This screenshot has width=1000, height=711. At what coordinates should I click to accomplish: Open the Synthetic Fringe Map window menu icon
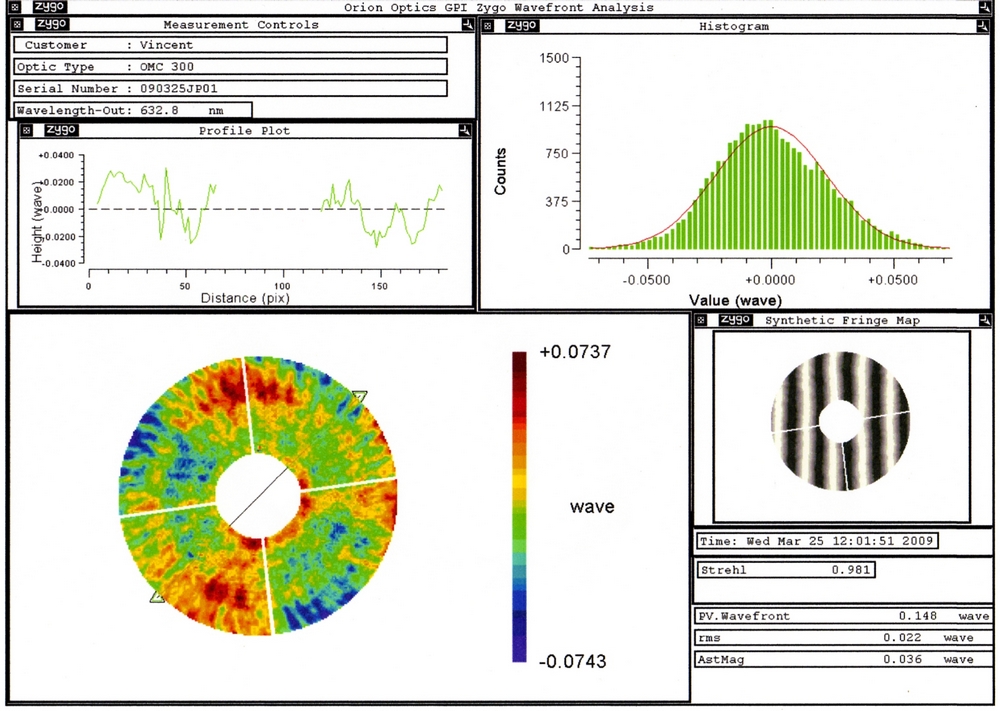pyautogui.click(x=701, y=320)
